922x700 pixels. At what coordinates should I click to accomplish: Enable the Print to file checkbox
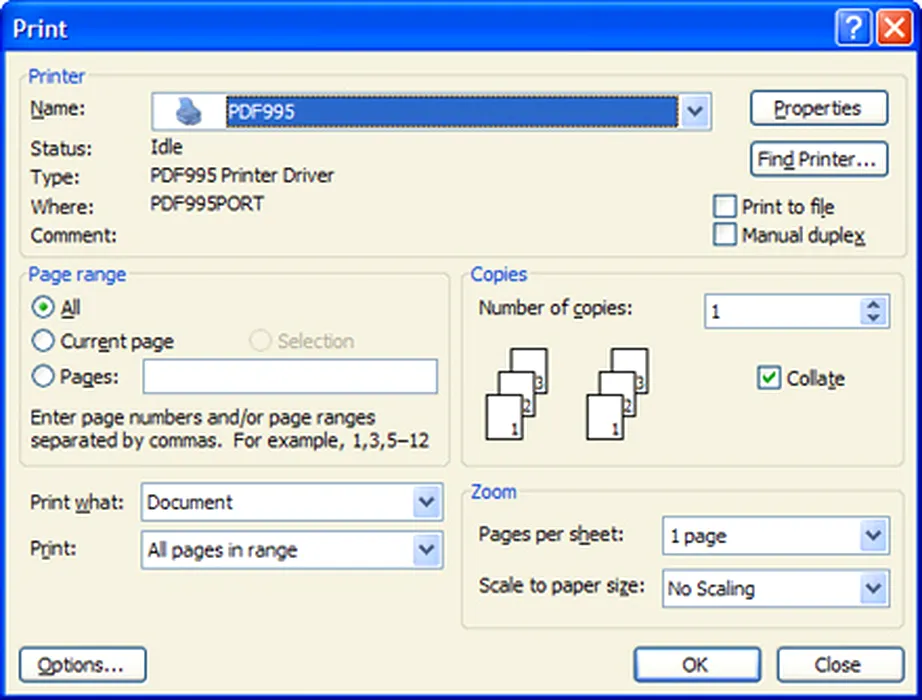click(x=725, y=207)
